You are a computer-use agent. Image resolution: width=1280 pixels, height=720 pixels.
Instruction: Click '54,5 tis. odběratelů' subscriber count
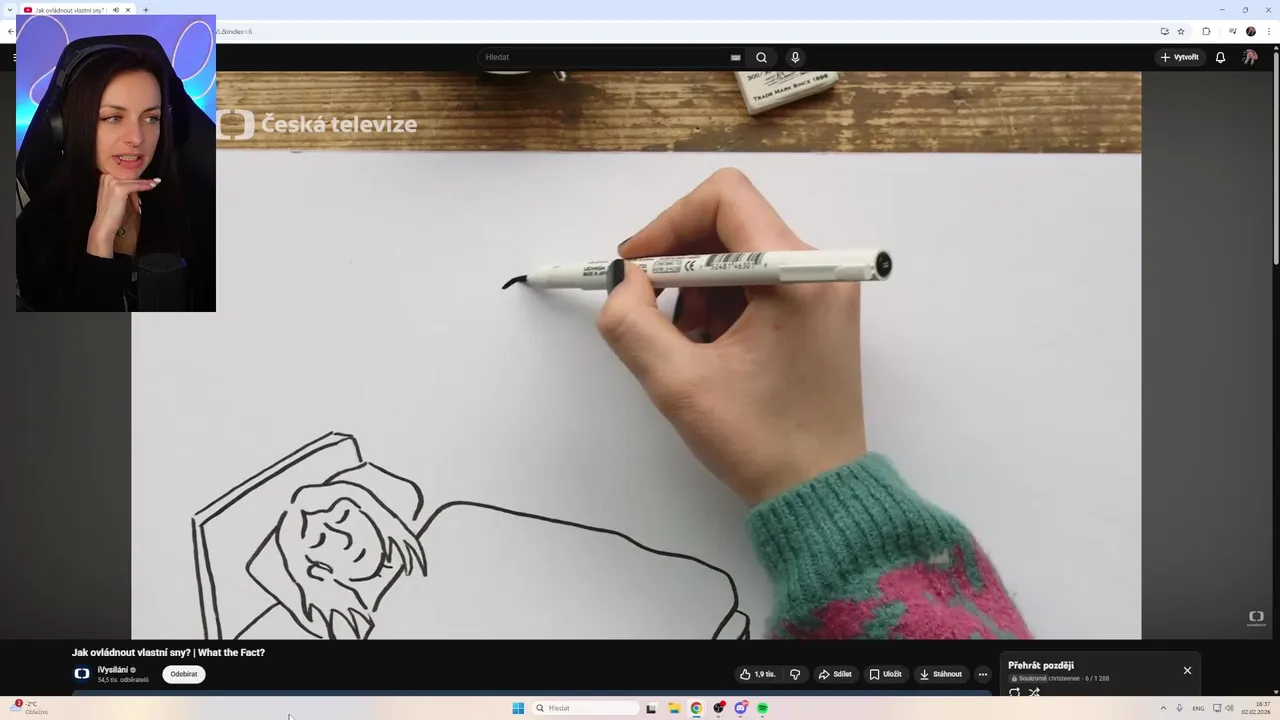pos(123,680)
